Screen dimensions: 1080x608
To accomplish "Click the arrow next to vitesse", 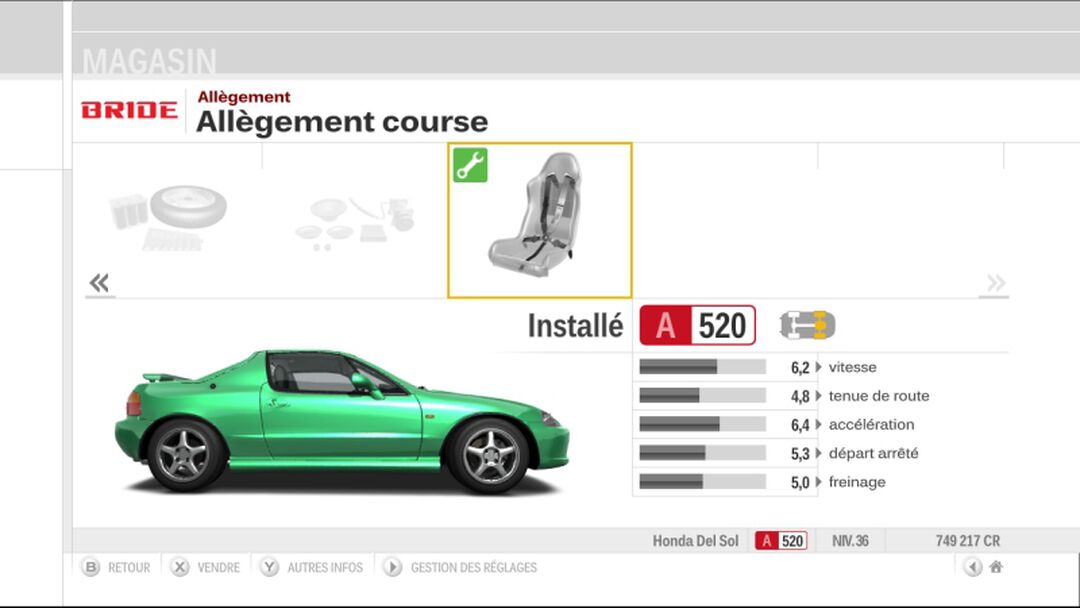I will 818,367.
